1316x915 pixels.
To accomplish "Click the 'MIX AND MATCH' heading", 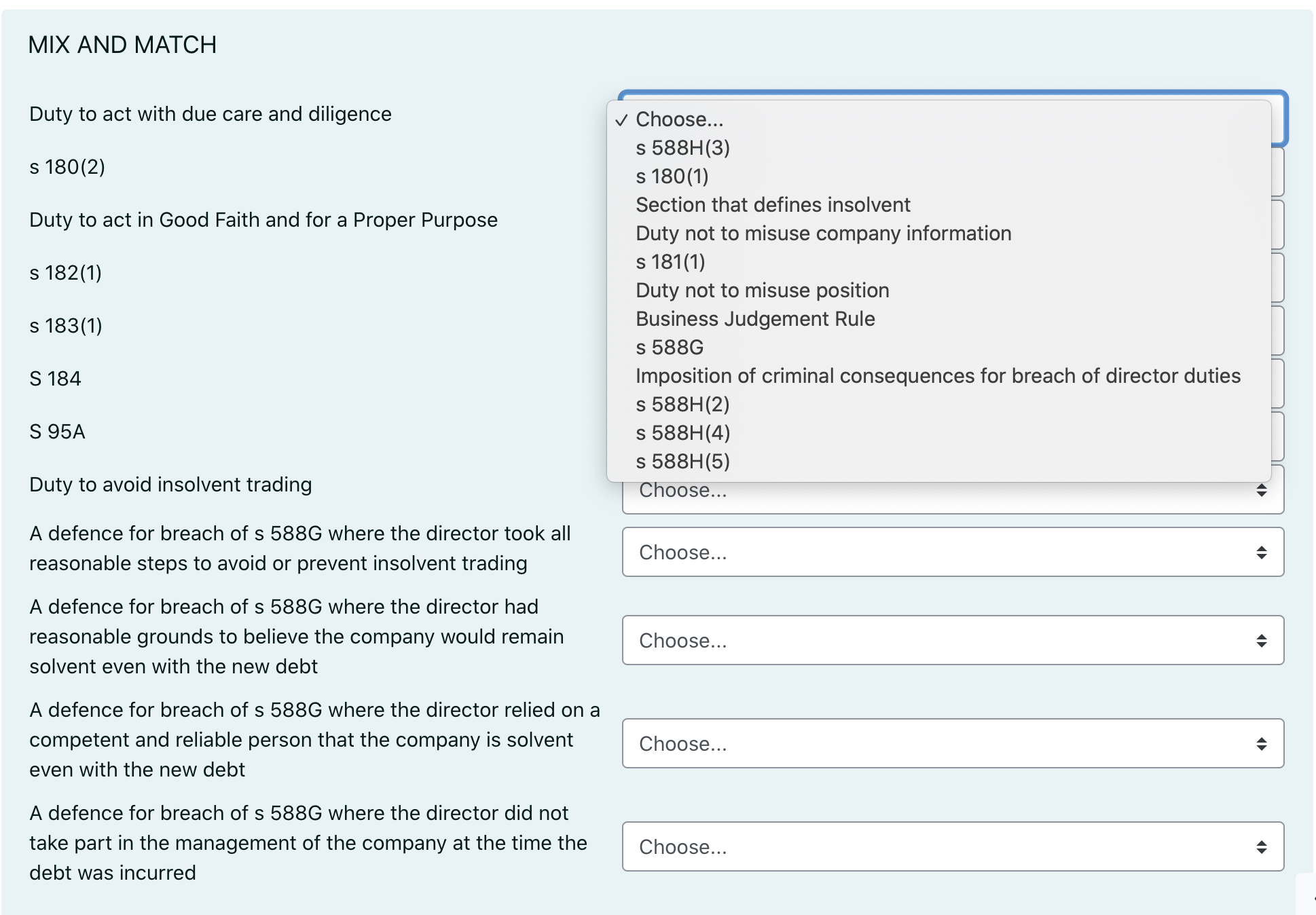I will tap(122, 45).
